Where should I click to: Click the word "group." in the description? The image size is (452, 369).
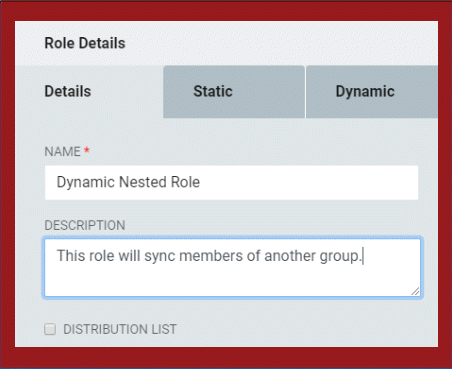coord(341,257)
